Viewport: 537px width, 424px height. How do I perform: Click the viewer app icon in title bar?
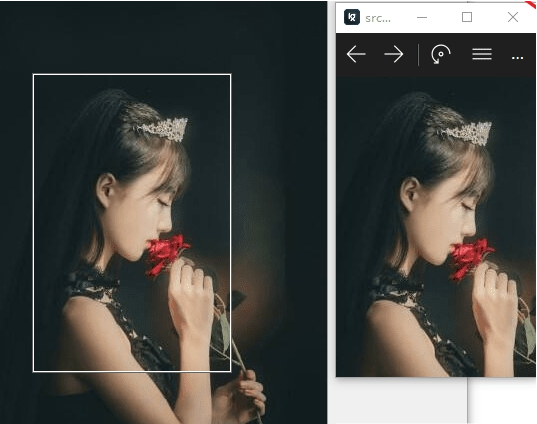pos(352,17)
